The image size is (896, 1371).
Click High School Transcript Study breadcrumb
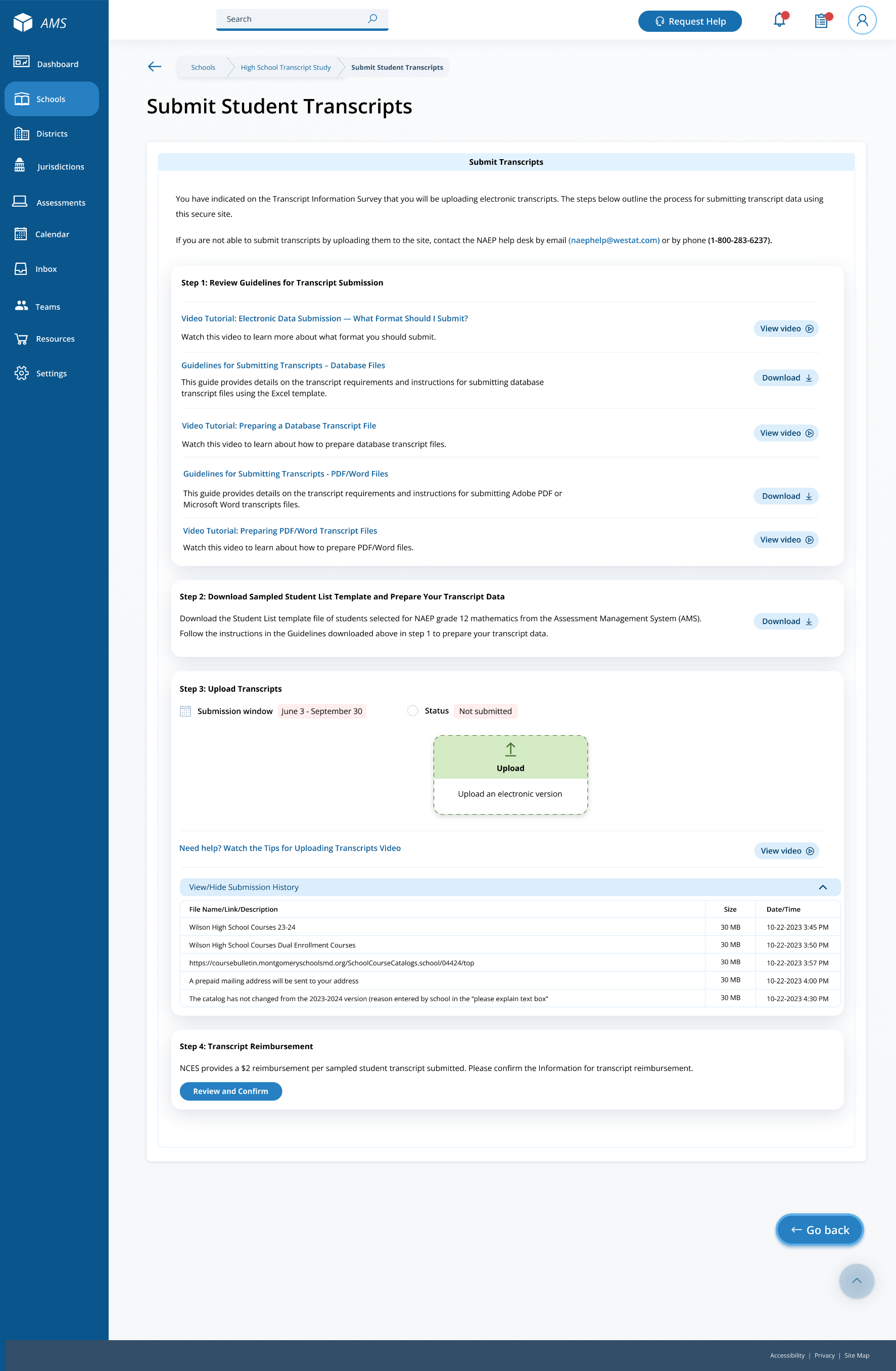pos(286,67)
